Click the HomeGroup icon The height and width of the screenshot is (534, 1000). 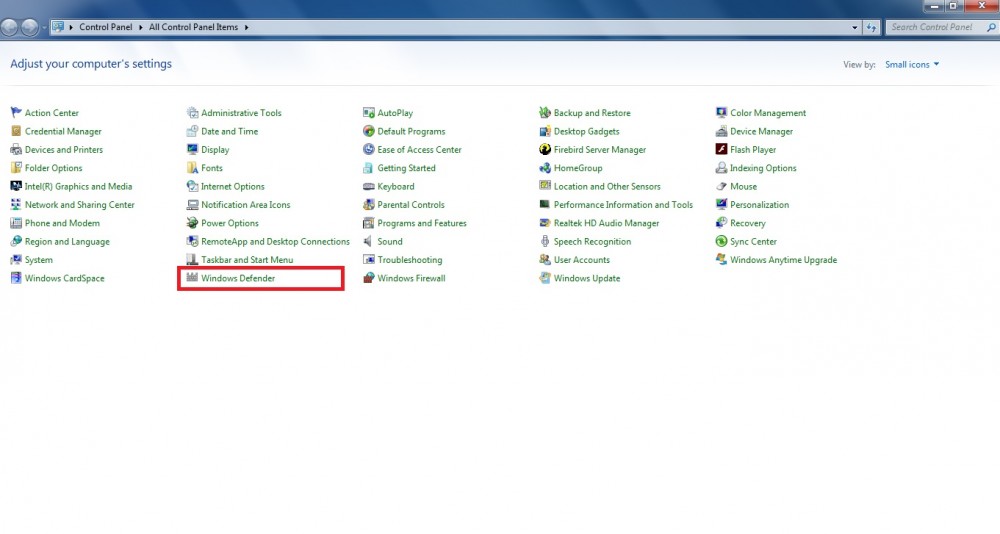pyautogui.click(x=545, y=168)
